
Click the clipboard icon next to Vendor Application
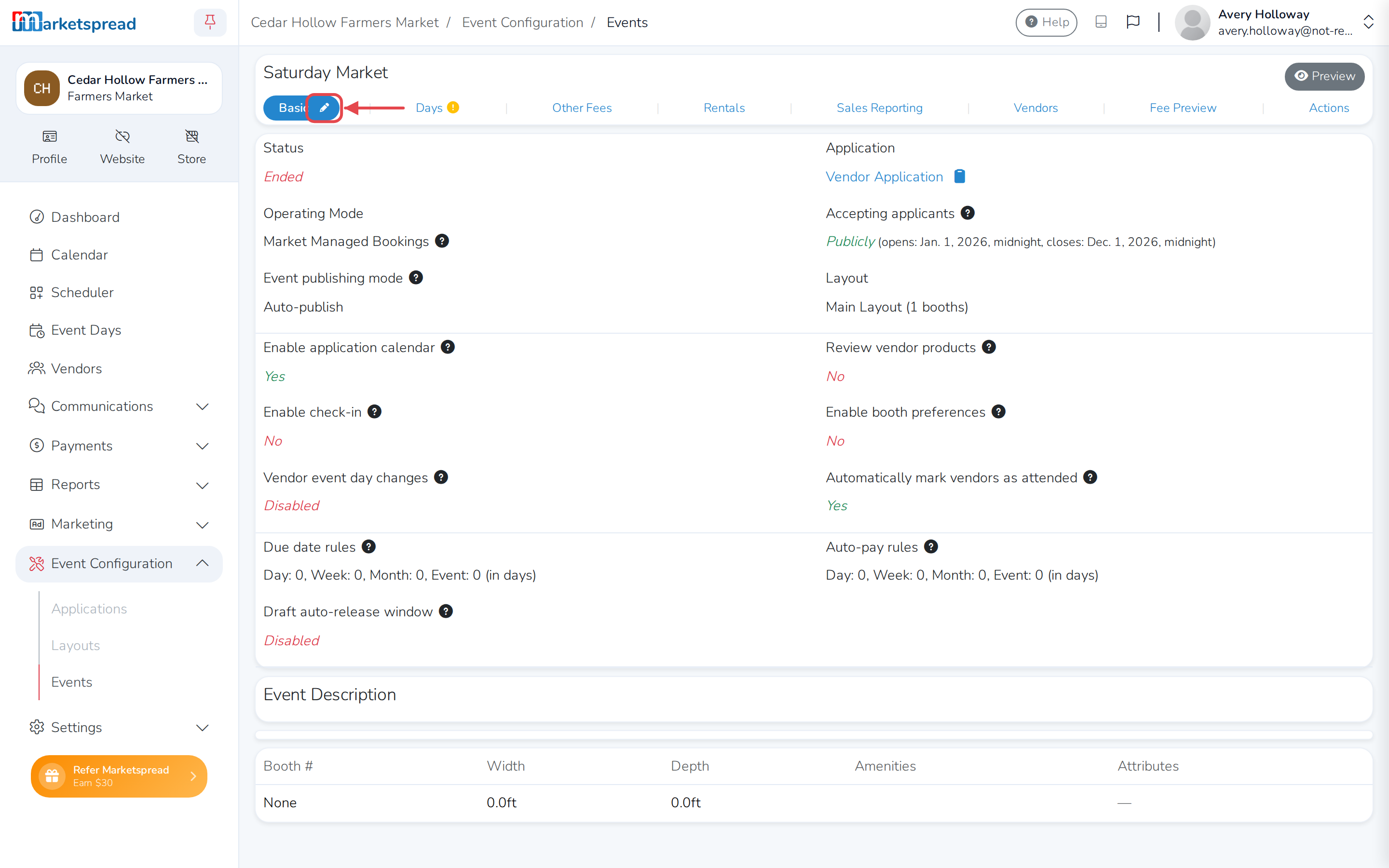point(960,176)
